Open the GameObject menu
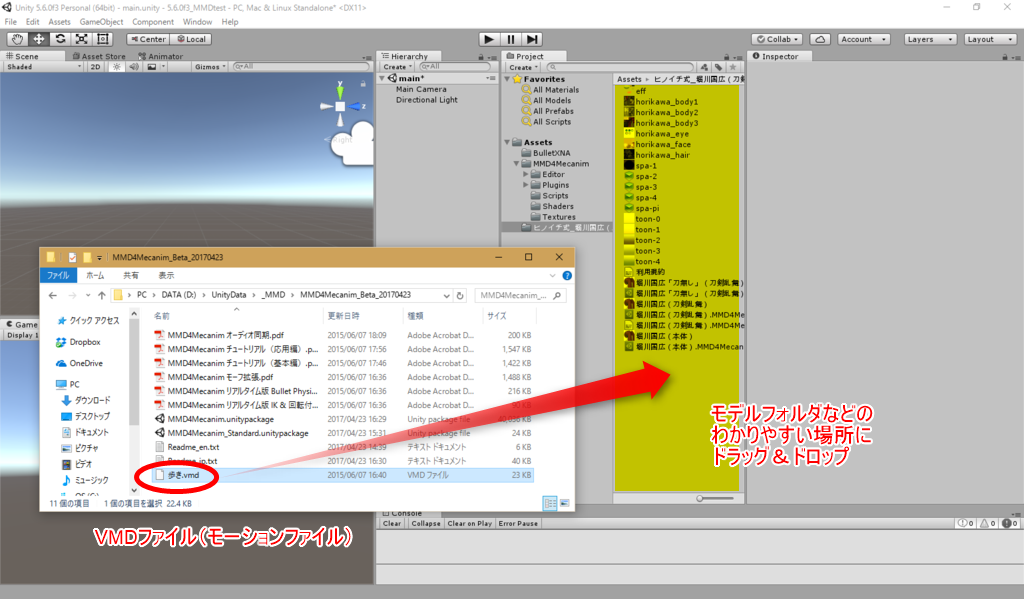The height and width of the screenshot is (599, 1024). point(101,22)
